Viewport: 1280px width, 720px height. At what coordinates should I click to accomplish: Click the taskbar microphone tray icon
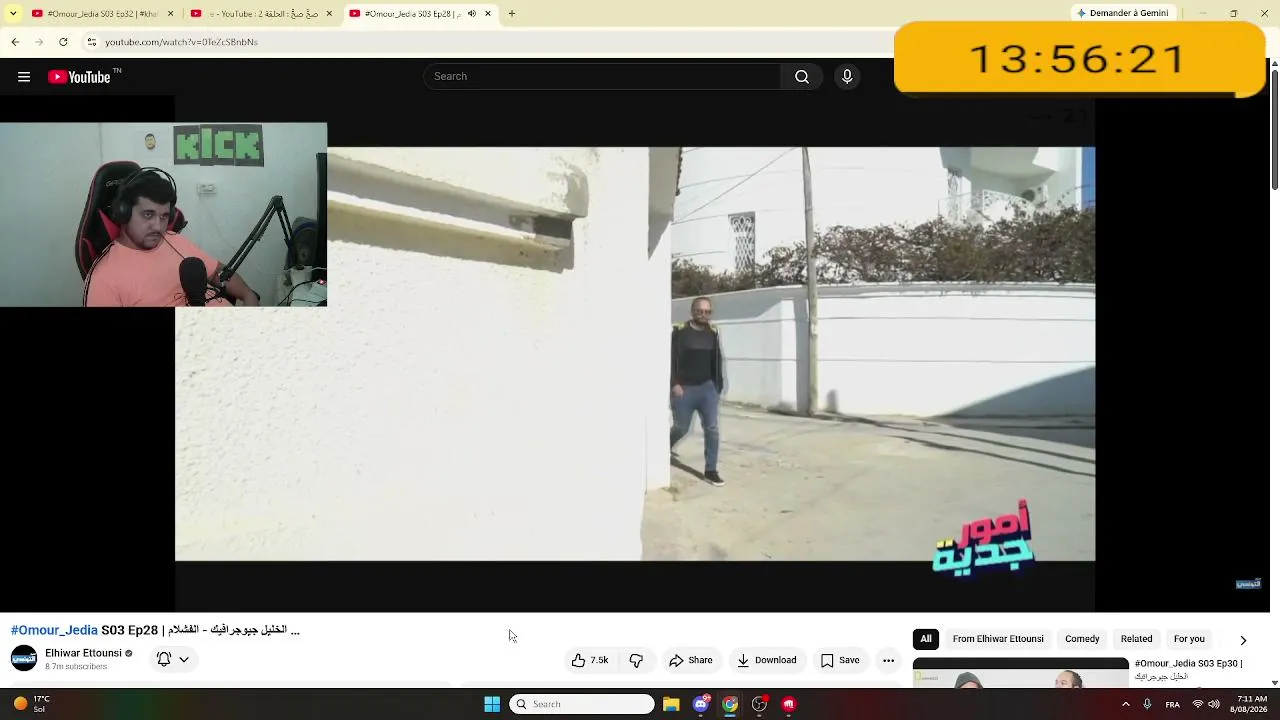1148,704
